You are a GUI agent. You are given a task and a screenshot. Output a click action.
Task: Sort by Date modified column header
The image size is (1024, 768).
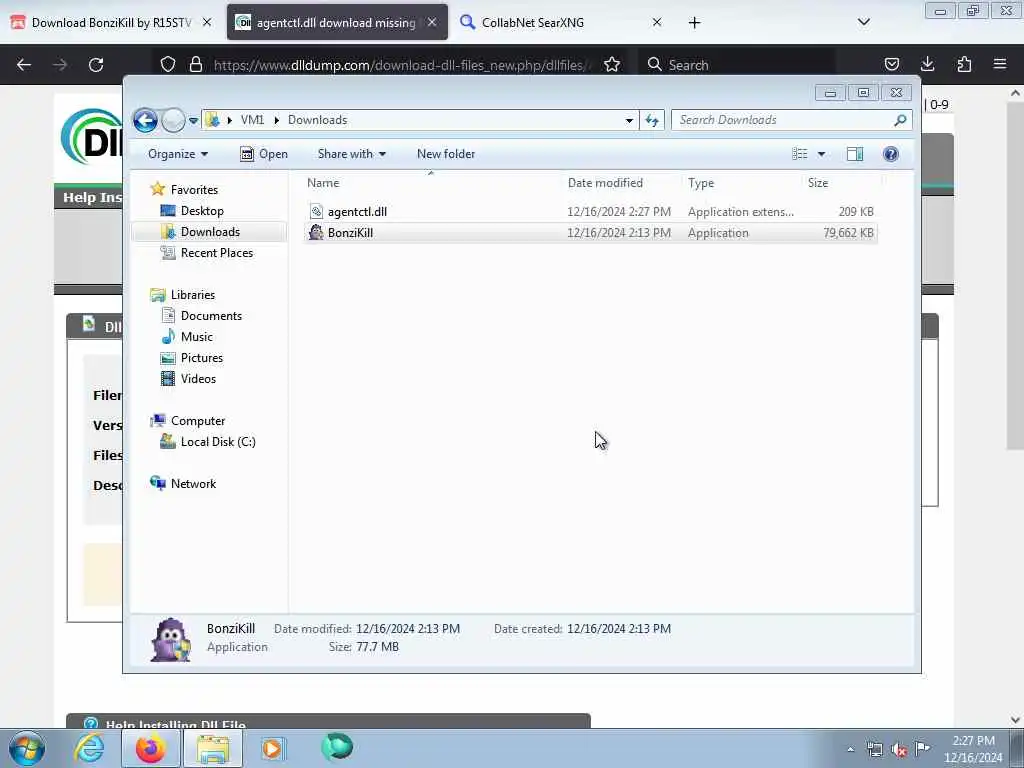click(x=605, y=183)
